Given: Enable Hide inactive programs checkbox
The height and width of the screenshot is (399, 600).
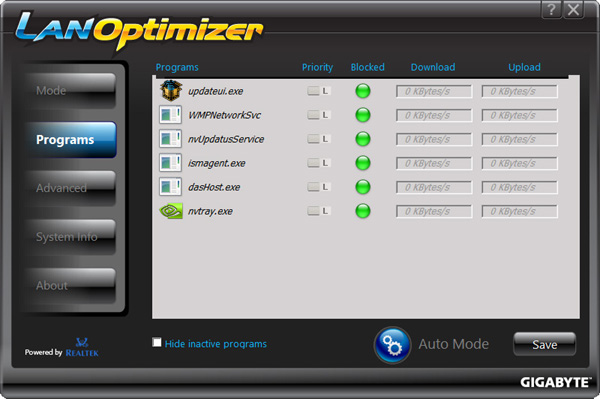Looking at the screenshot, I should point(157,342).
